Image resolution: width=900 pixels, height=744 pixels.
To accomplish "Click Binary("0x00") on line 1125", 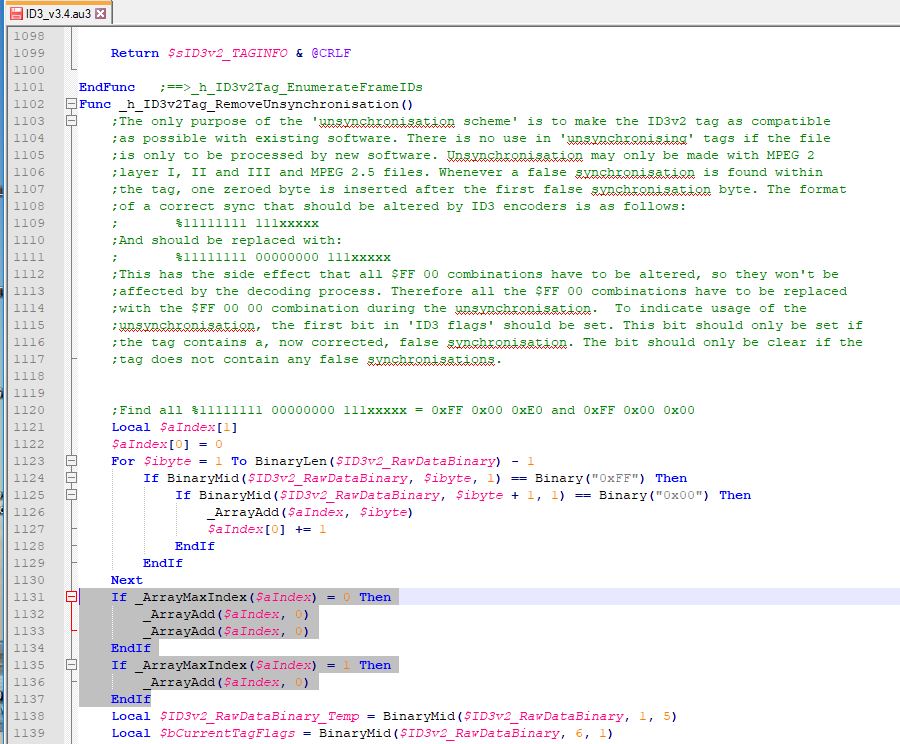I will [654, 495].
